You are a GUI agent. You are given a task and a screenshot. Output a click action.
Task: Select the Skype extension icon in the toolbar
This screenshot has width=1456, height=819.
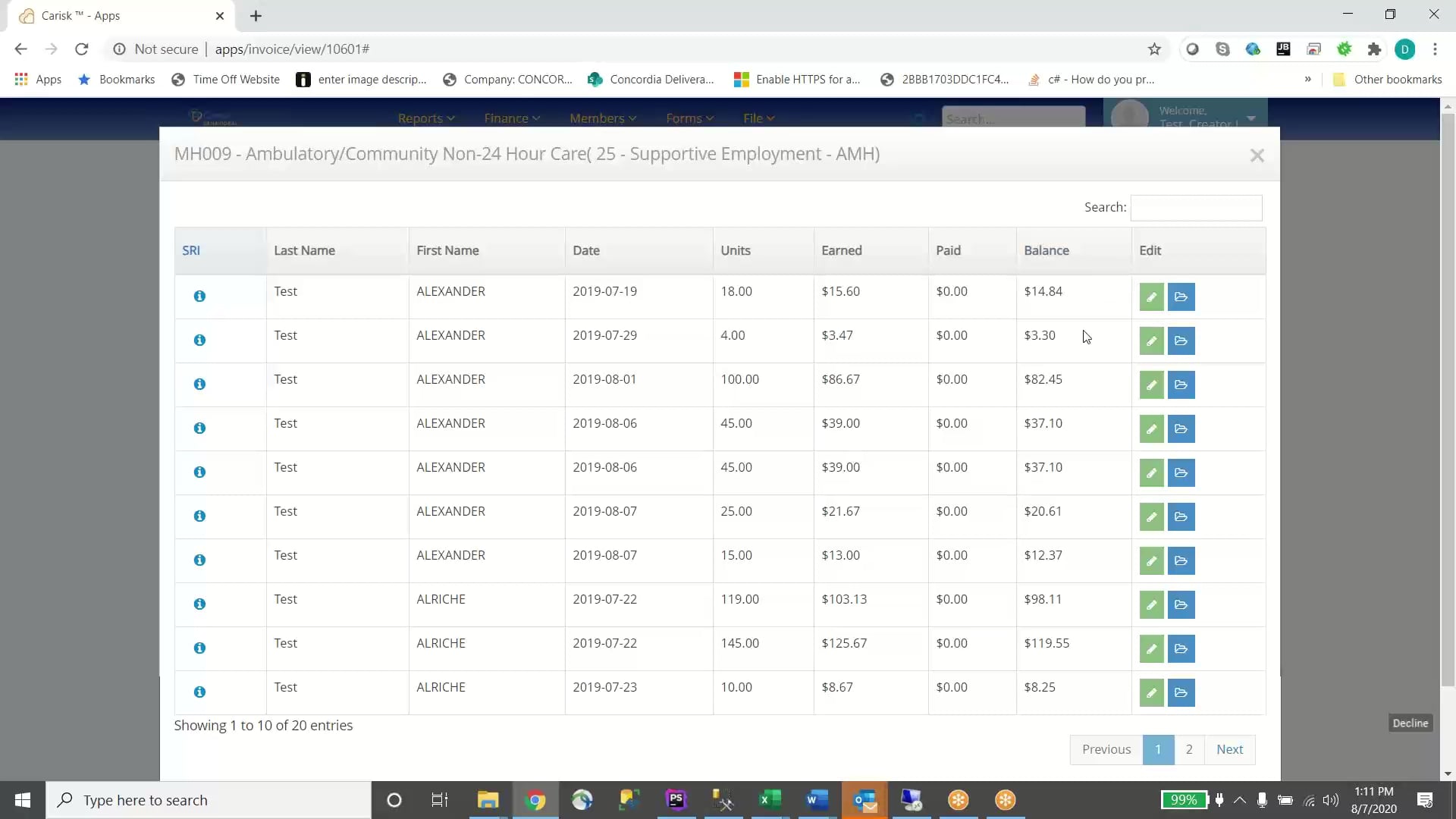click(x=1223, y=49)
